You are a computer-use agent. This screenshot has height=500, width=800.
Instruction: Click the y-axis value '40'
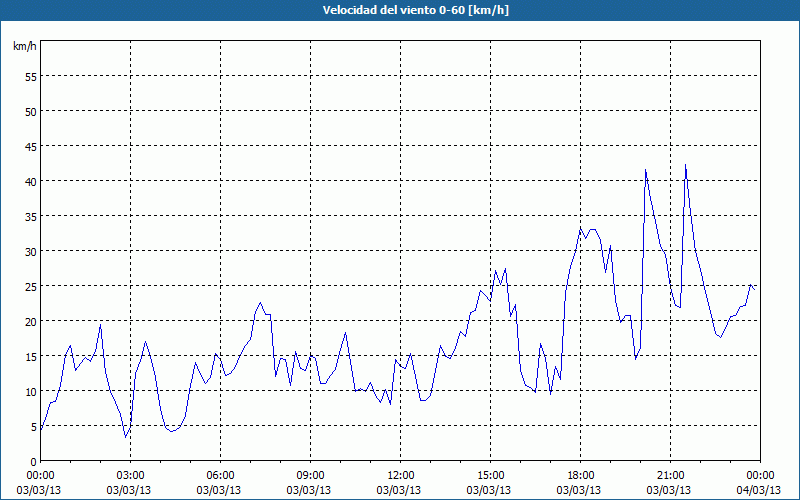[31, 181]
